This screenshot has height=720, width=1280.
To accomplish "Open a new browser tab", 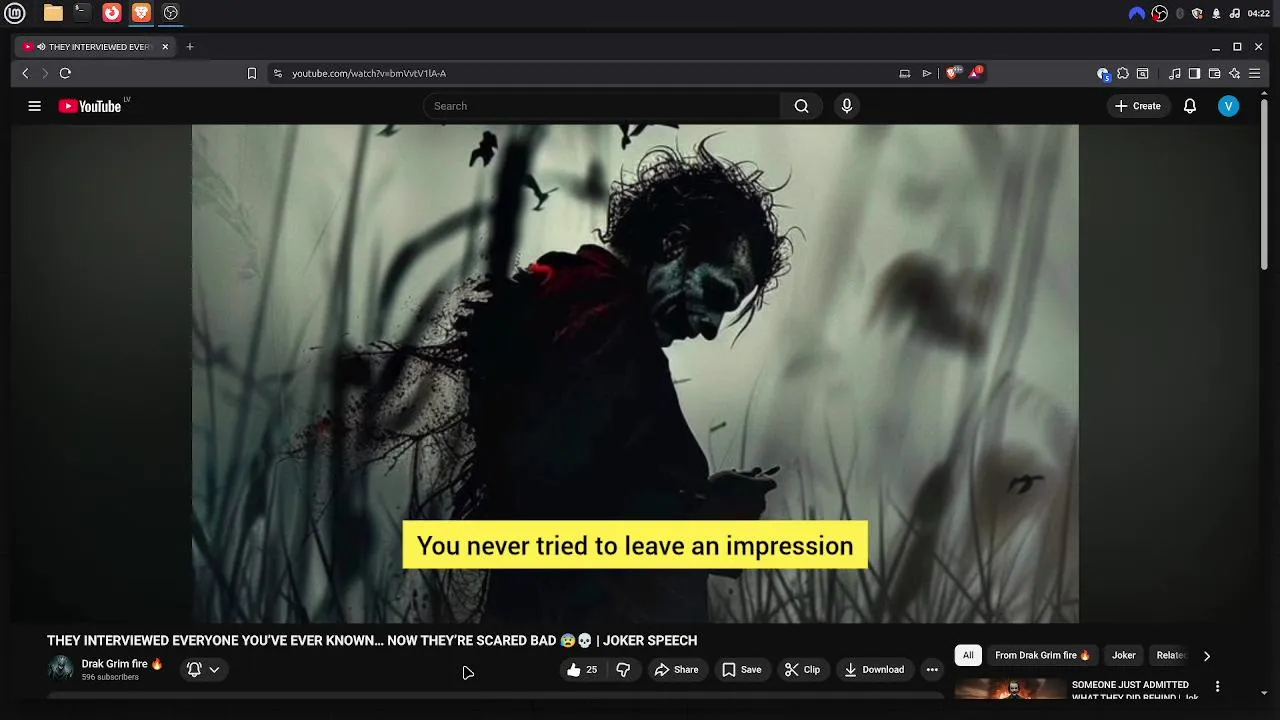I will [x=190, y=47].
